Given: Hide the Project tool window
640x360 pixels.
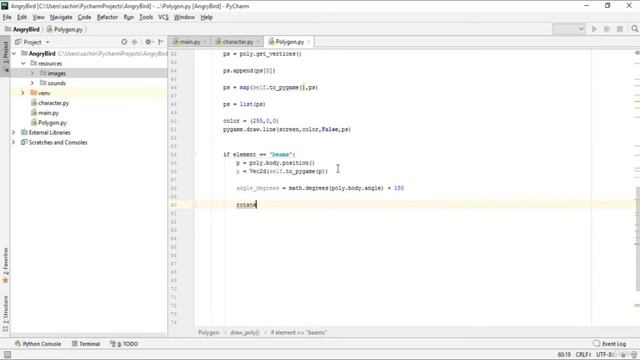Looking at the screenshot, I should 161,42.
